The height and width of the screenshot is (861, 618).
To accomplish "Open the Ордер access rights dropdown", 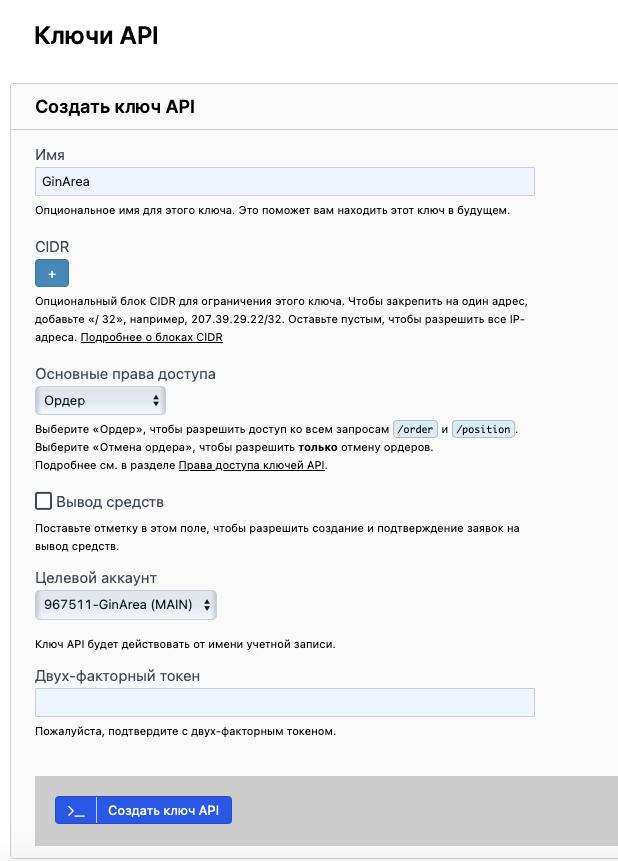I will [100, 400].
